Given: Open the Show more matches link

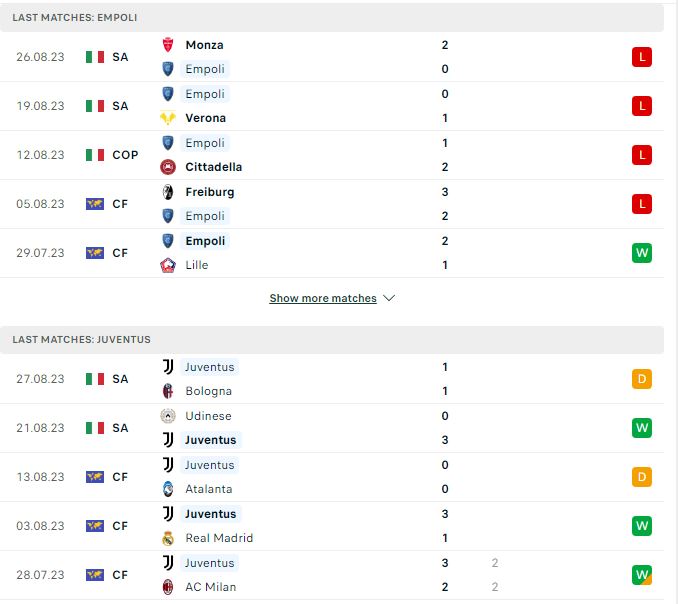Looking at the screenshot, I should 323,298.
